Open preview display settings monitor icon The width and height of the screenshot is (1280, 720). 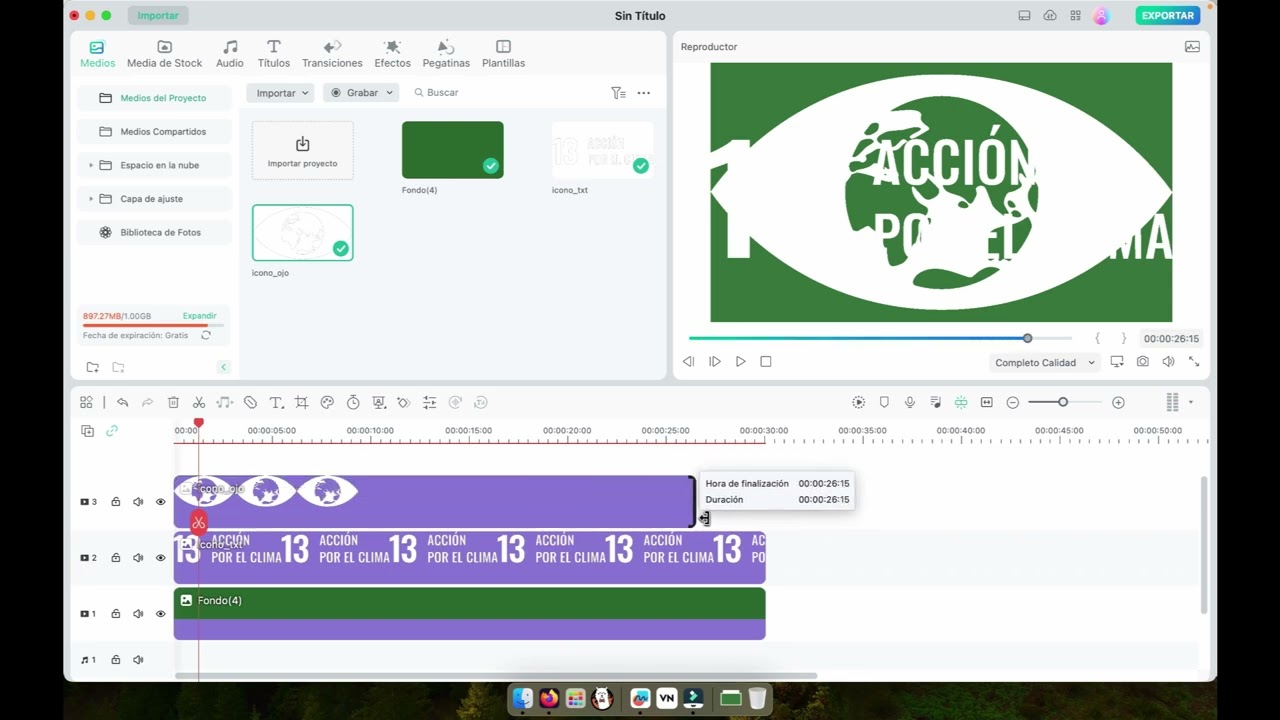[1116, 362]
